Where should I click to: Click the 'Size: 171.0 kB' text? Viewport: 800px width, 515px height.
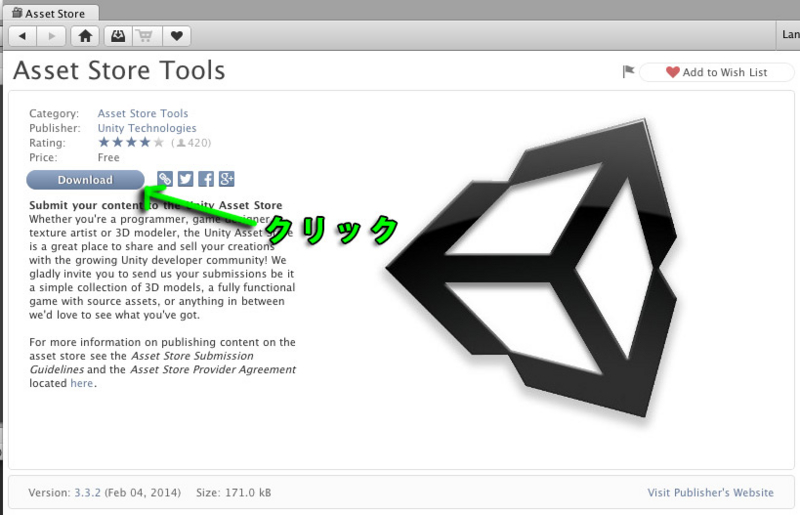coord(234,493)
